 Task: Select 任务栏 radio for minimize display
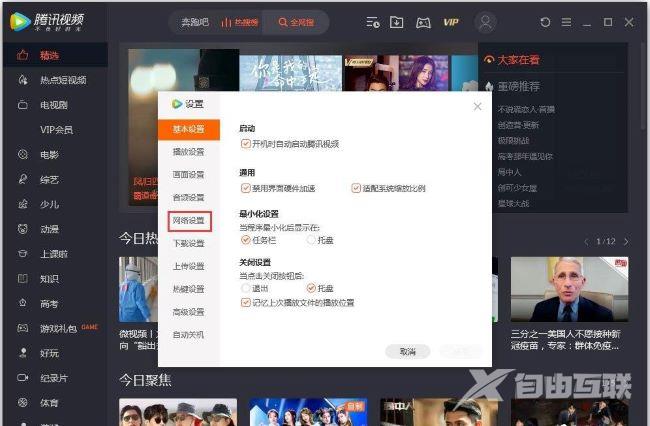[245, 240]
